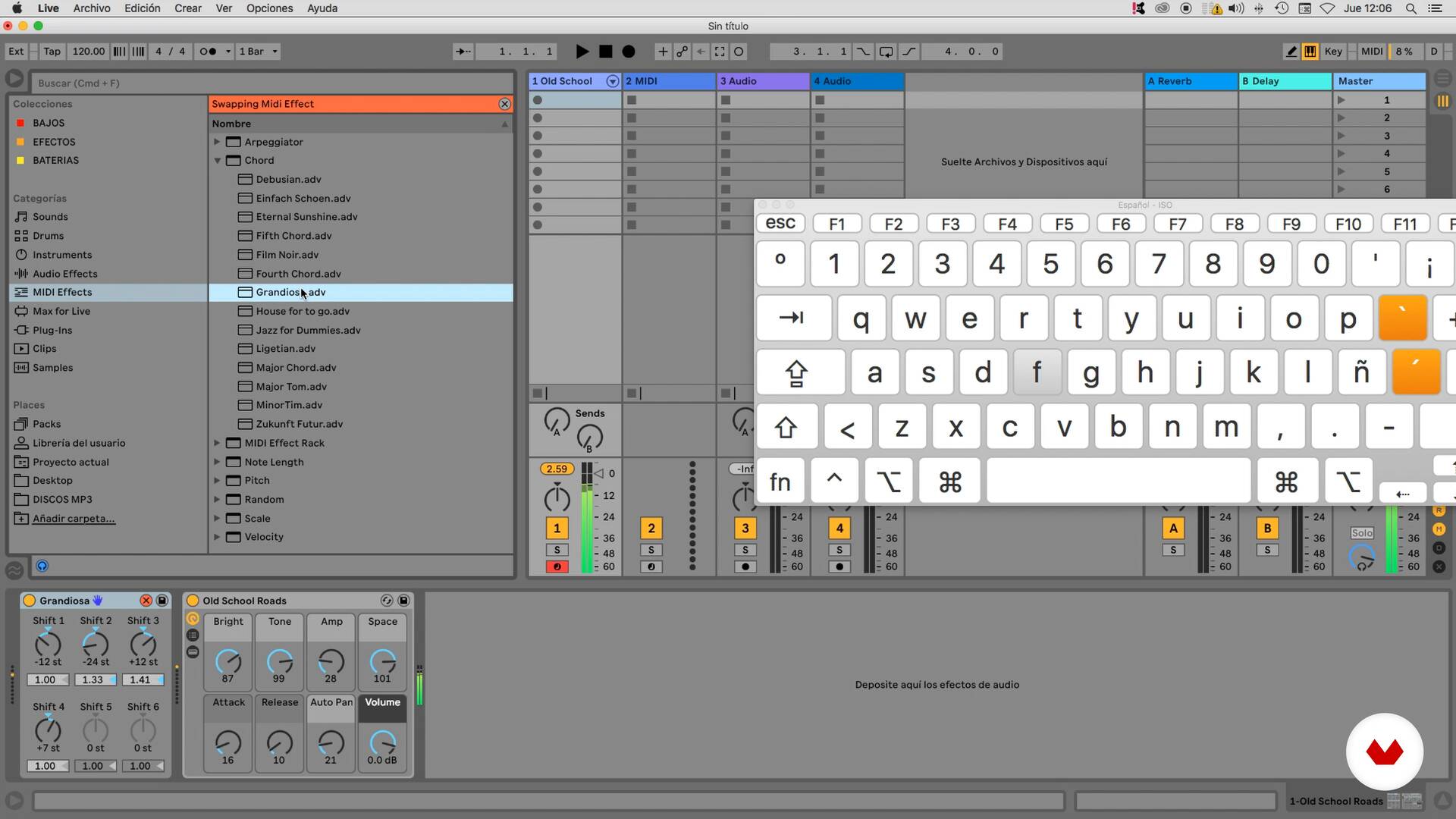Expand the Arpeggiator folder
The height and width of the screenshot is (819, 1456).
click(217, 142)
